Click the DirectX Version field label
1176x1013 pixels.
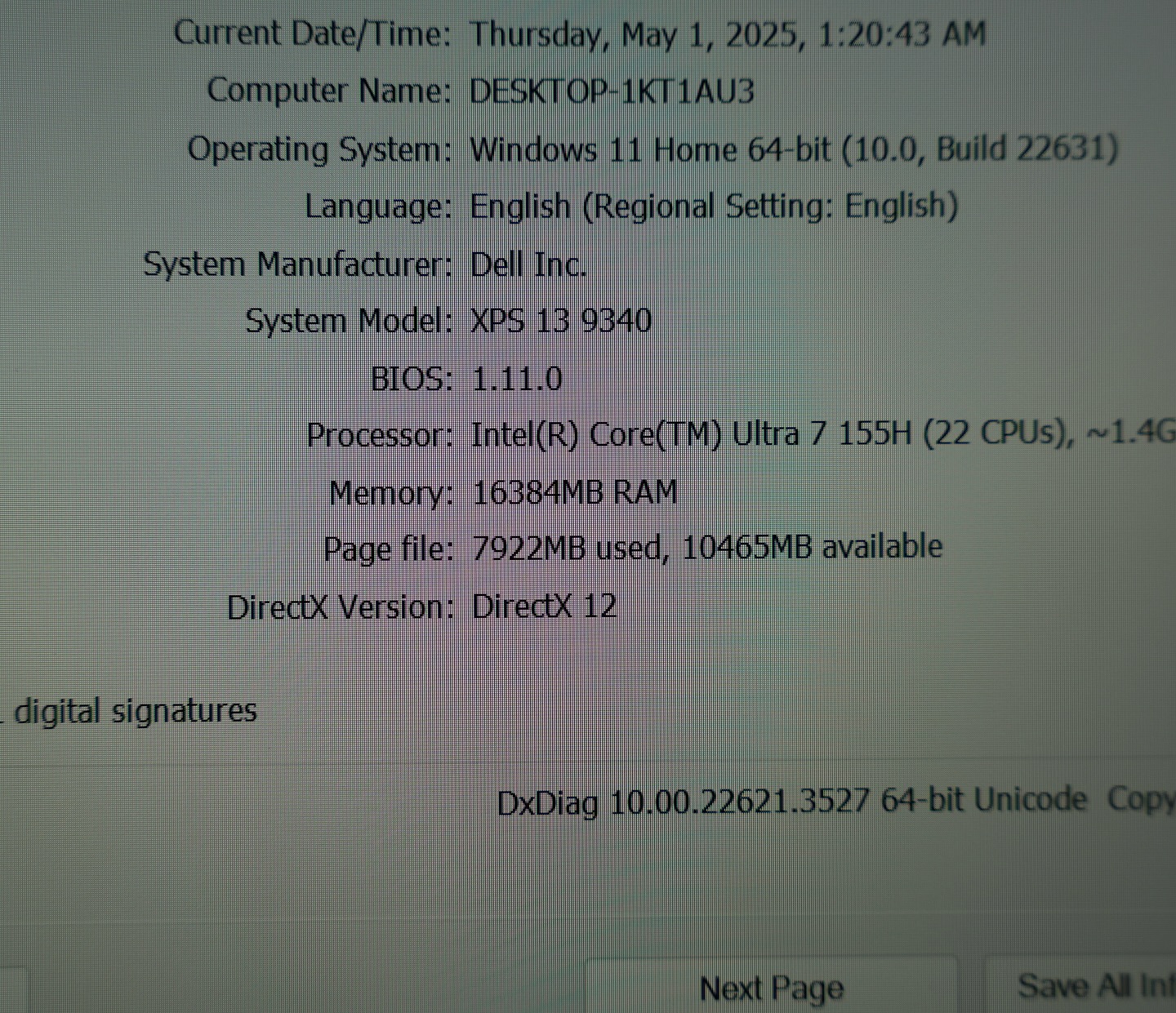coord(340,607)
